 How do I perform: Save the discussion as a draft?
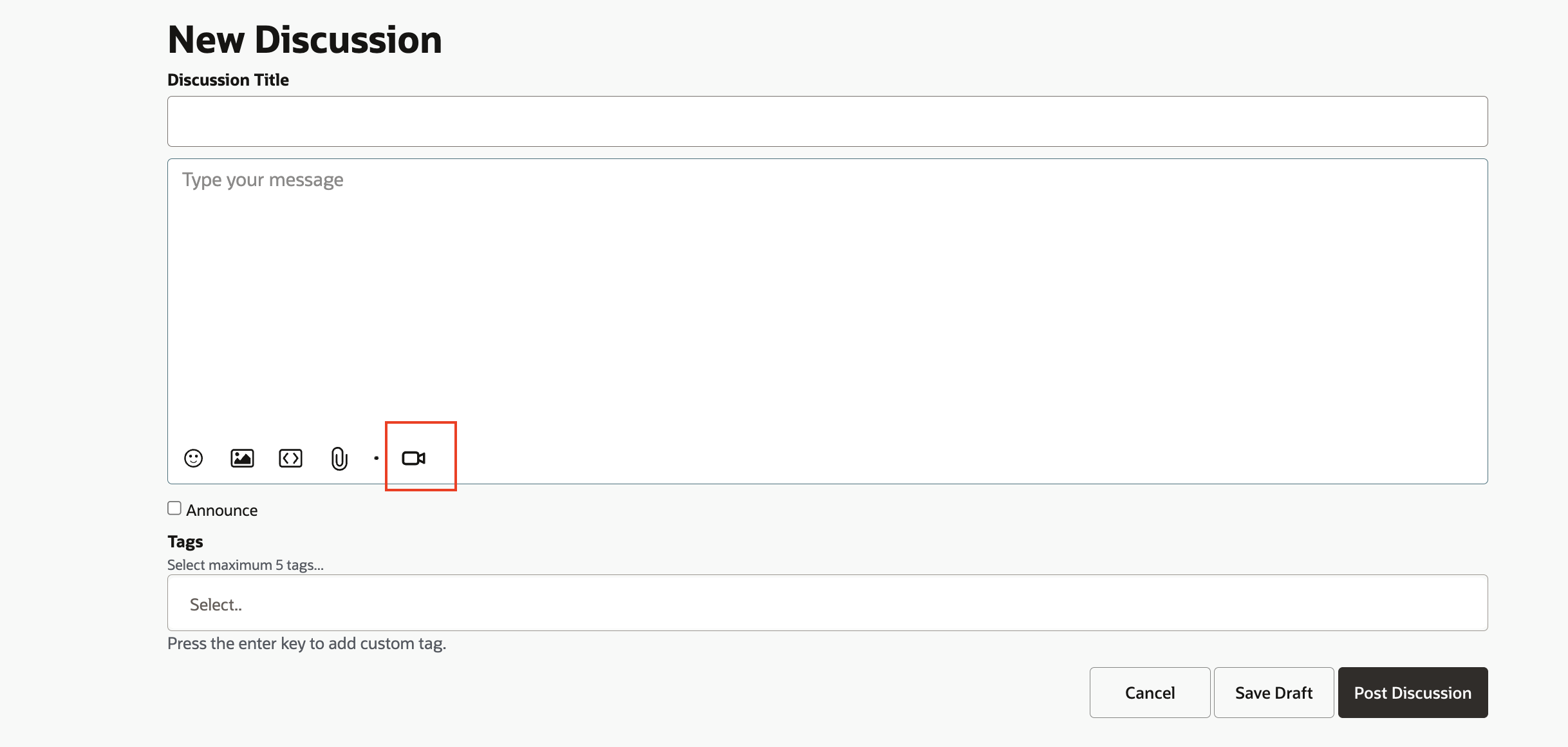click(1273, 692)
